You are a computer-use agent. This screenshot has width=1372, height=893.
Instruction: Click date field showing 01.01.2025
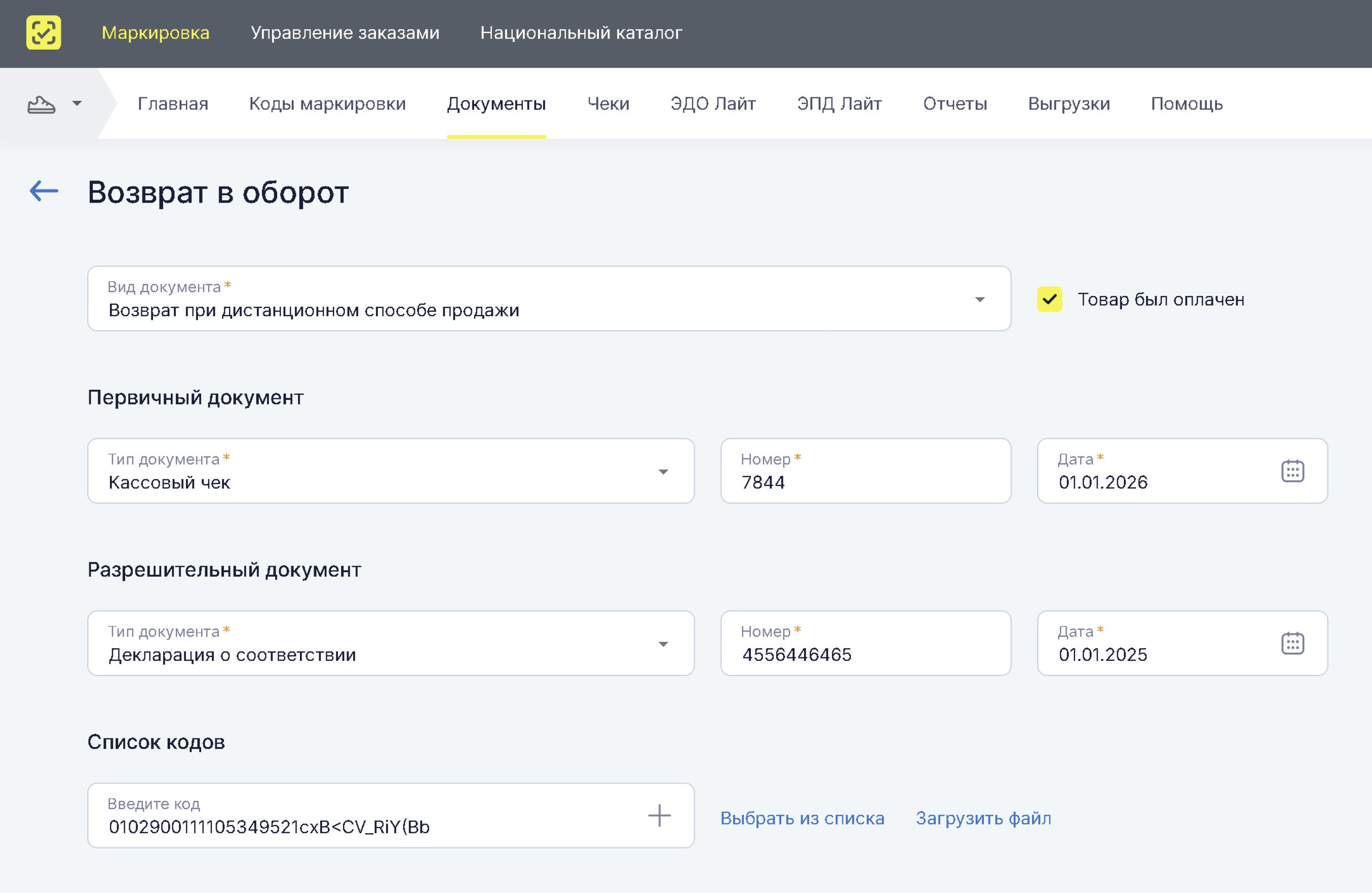1182,643
